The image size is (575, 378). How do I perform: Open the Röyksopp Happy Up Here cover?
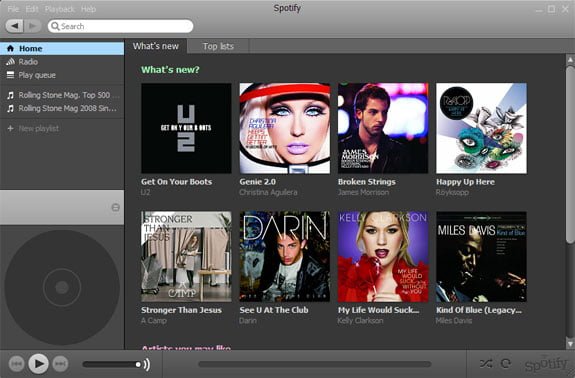coord(481,128)
